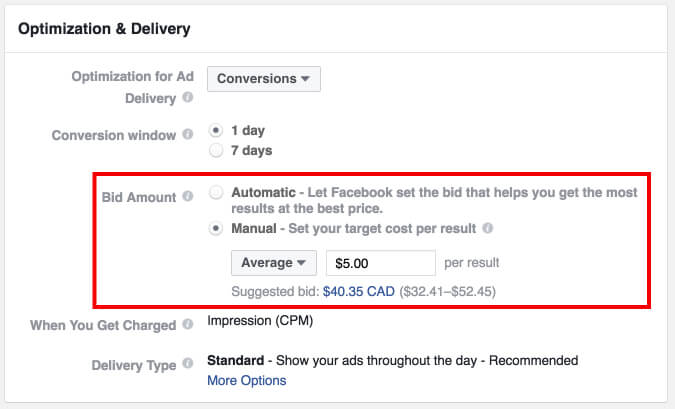Click info icon after Manual target cost text
Viewport: 675px width, 409px height.
[487, 228]
